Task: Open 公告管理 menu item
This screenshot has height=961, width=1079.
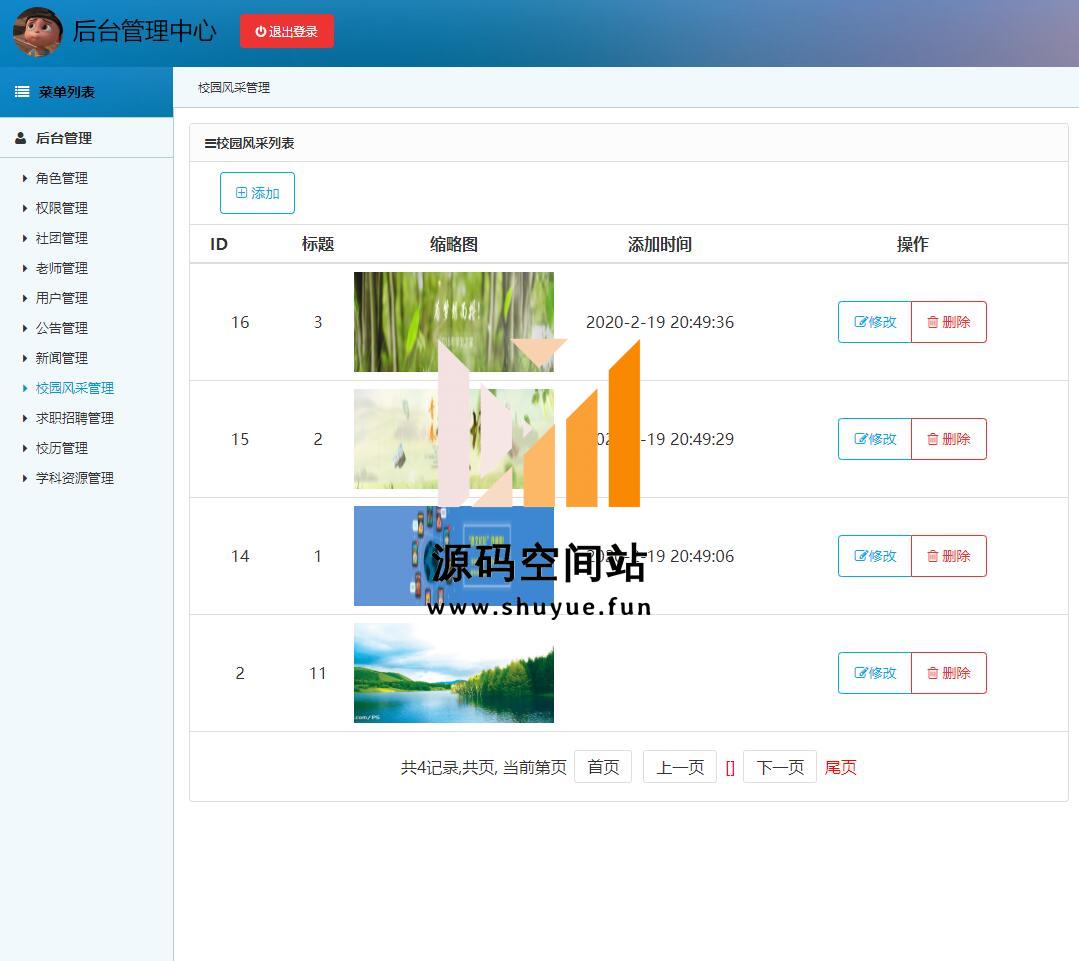Action: tap(62, 328)
